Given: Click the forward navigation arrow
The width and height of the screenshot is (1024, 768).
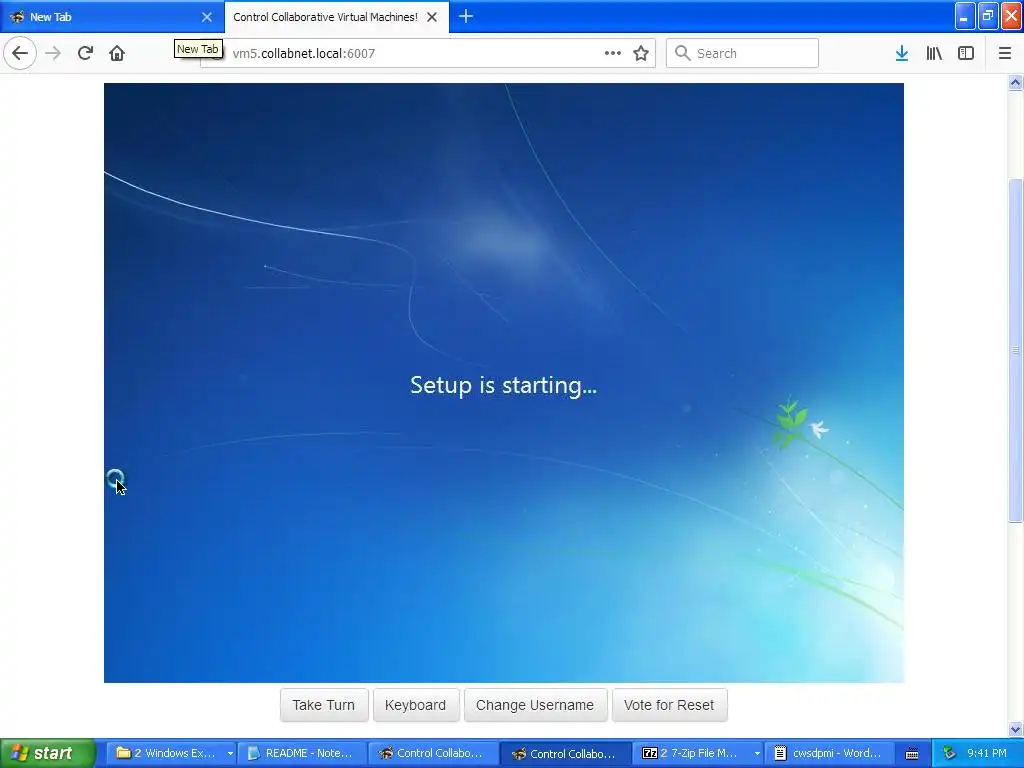Looking at the screenshot, I should click(53, 53).
